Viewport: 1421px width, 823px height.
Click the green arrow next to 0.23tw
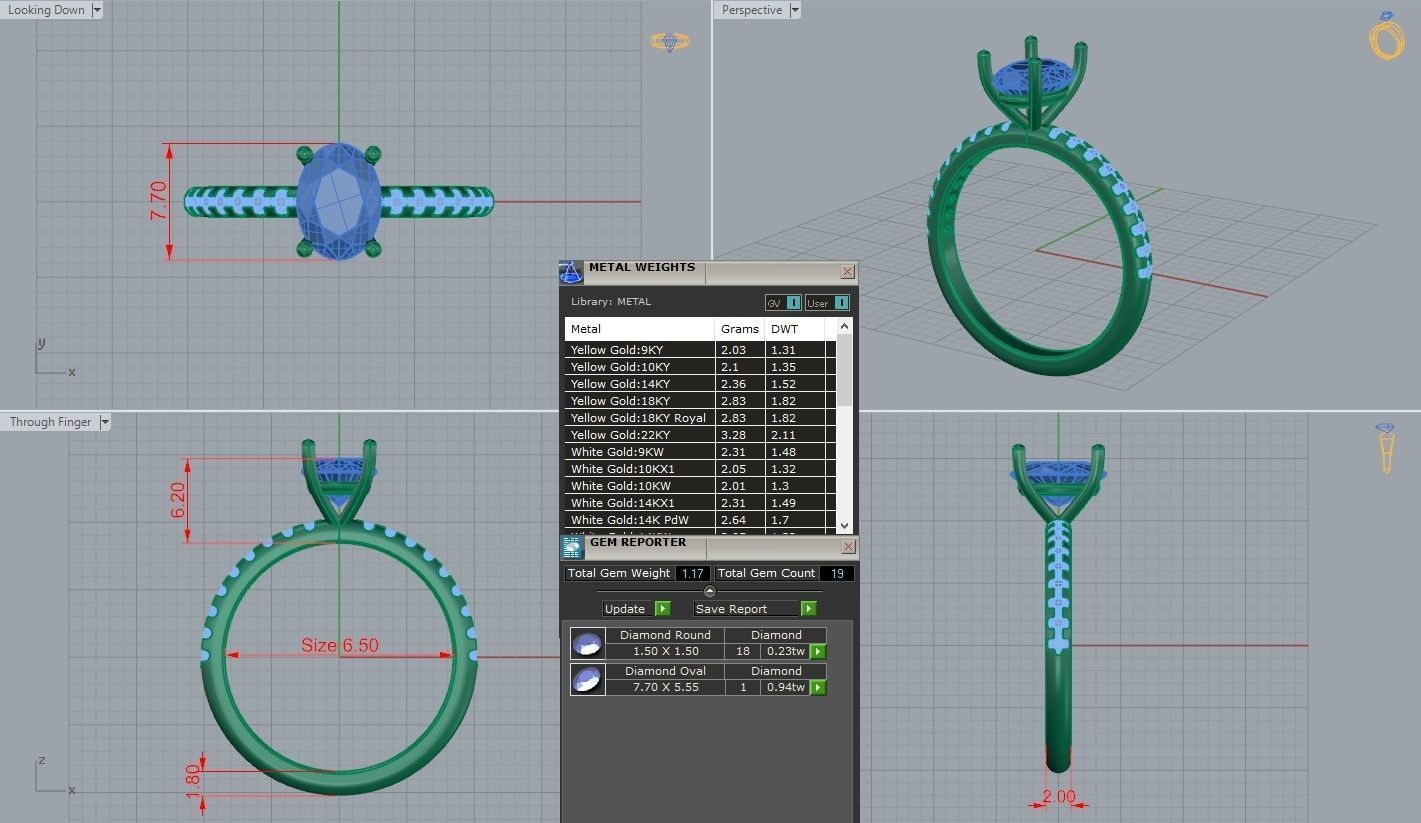tap(817, 651)
